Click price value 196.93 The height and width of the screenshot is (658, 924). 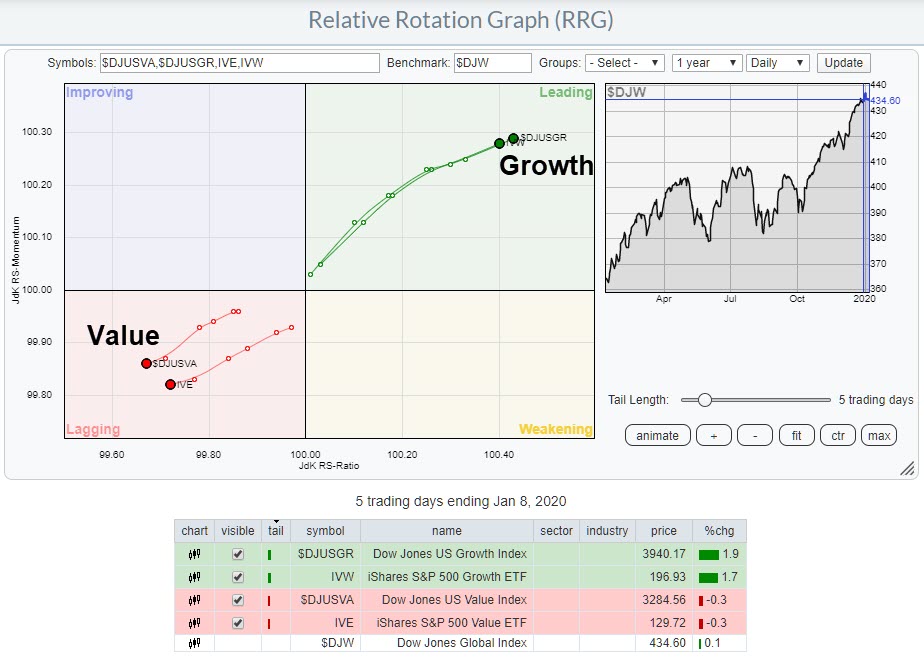(x=668, y=577)
